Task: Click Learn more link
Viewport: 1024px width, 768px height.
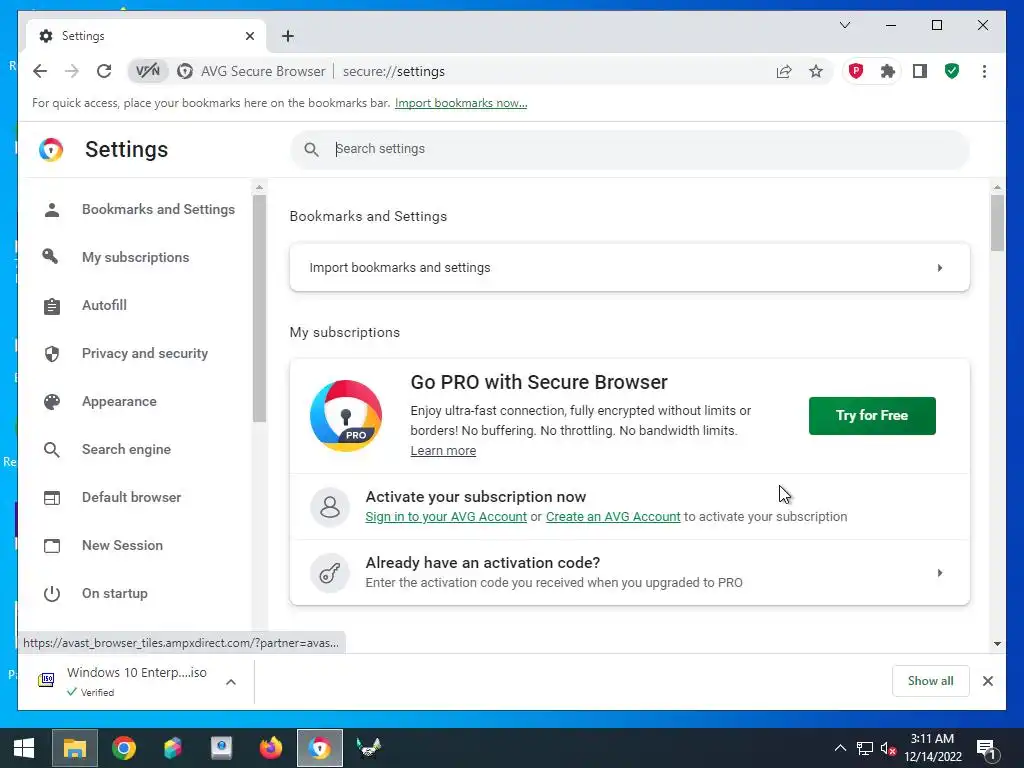Action: 443,451
